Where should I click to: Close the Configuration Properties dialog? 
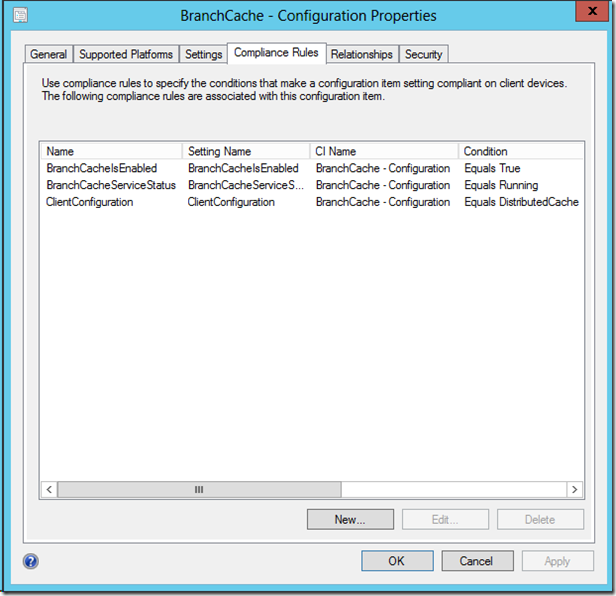pos(592,11)
